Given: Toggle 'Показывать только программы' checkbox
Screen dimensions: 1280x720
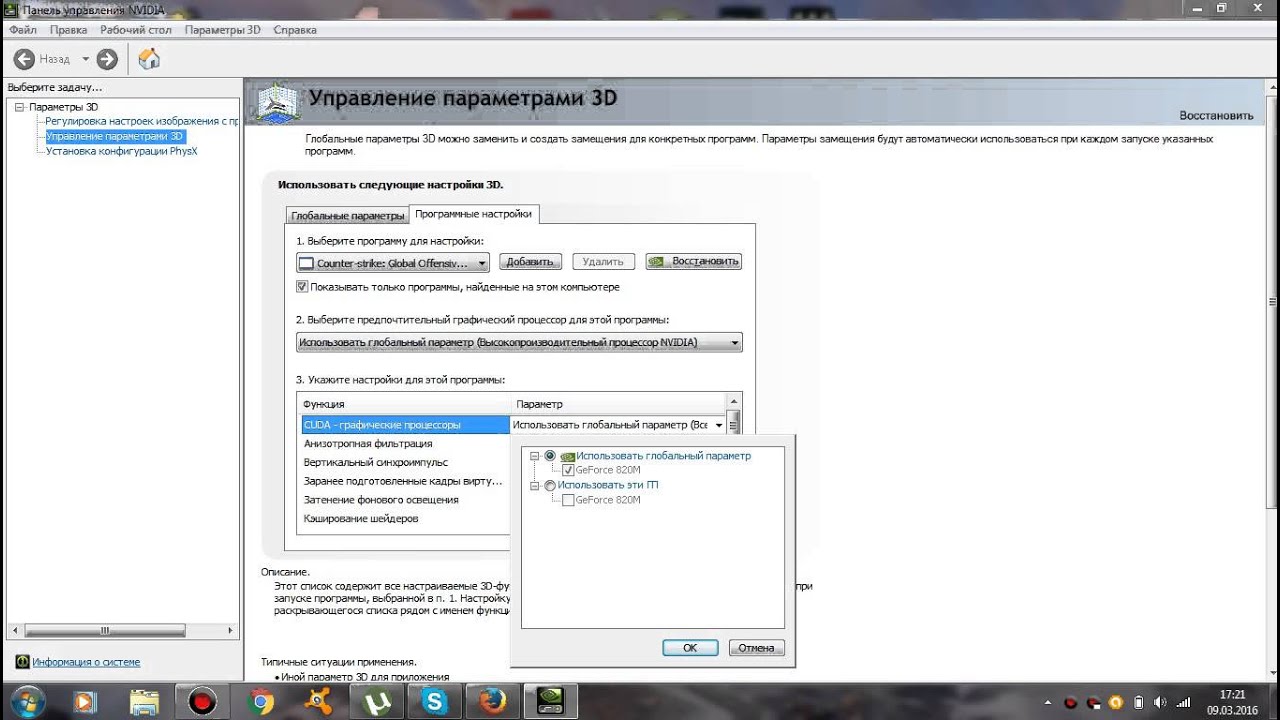Looking at the screenshot, I should 303,287.
